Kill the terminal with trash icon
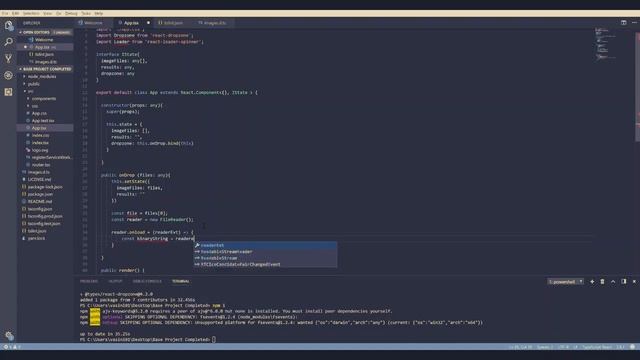This screenshot has height=360, width=640. tap(602, 282)
